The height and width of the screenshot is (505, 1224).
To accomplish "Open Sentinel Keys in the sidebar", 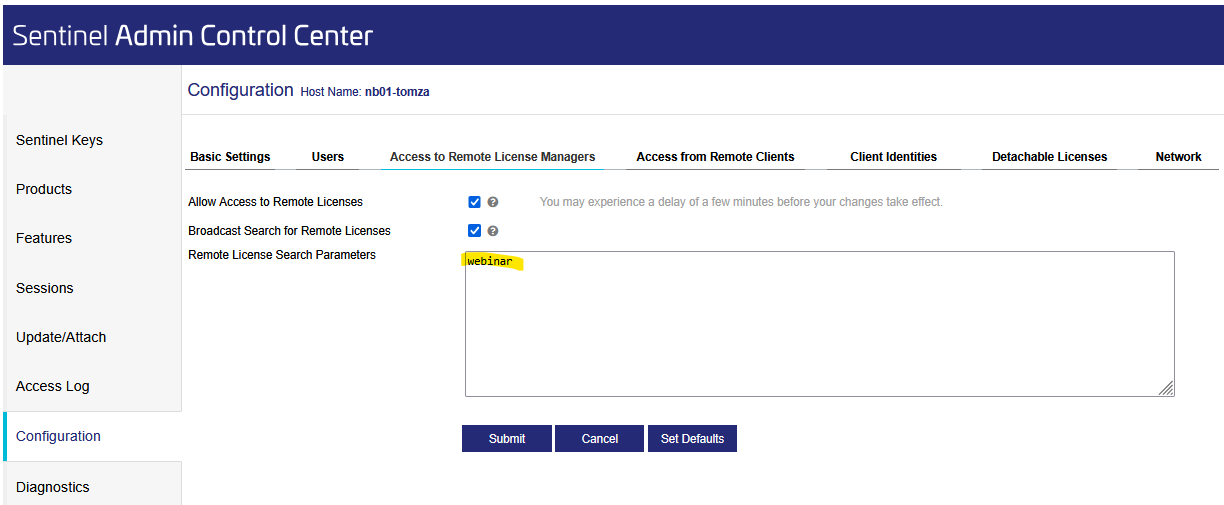I will tap(59, 140).
